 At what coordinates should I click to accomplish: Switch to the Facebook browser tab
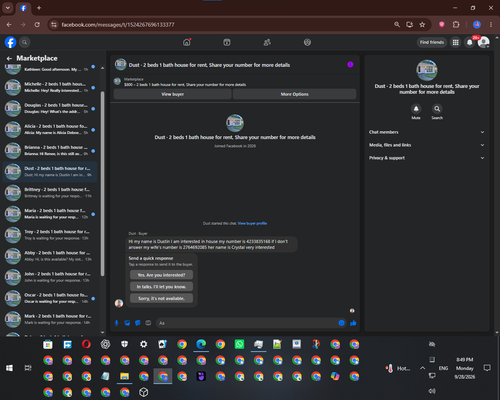click(24, 8)
